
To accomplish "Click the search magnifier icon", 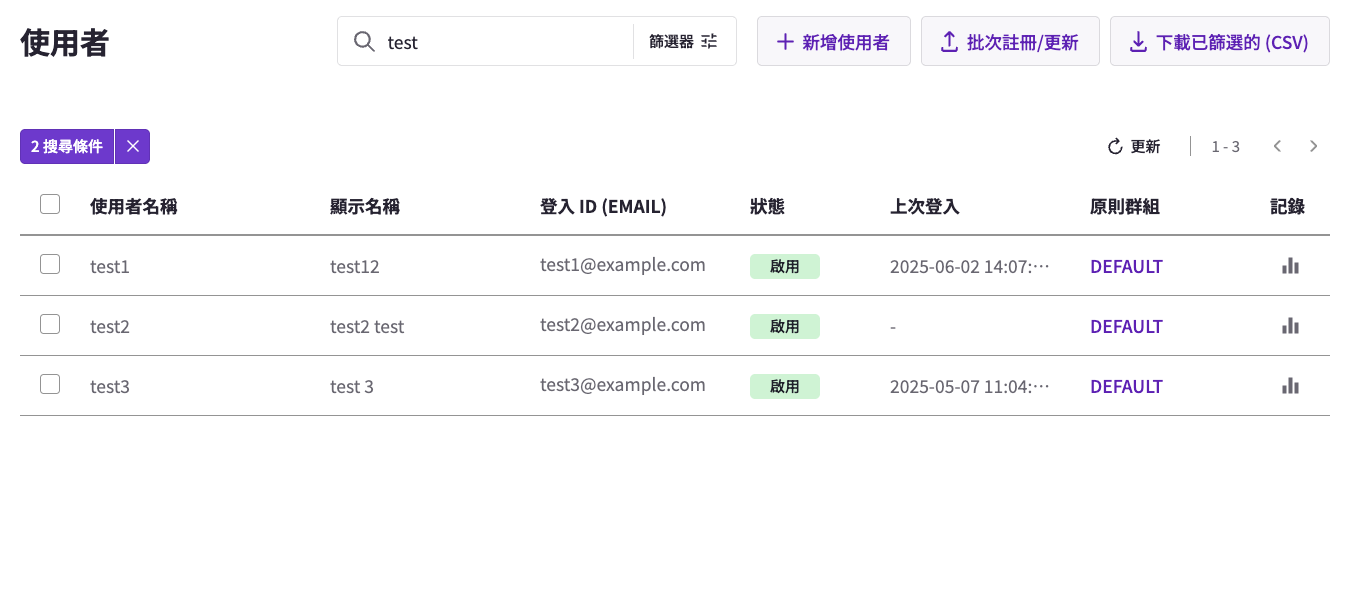I will pos(365,42).
